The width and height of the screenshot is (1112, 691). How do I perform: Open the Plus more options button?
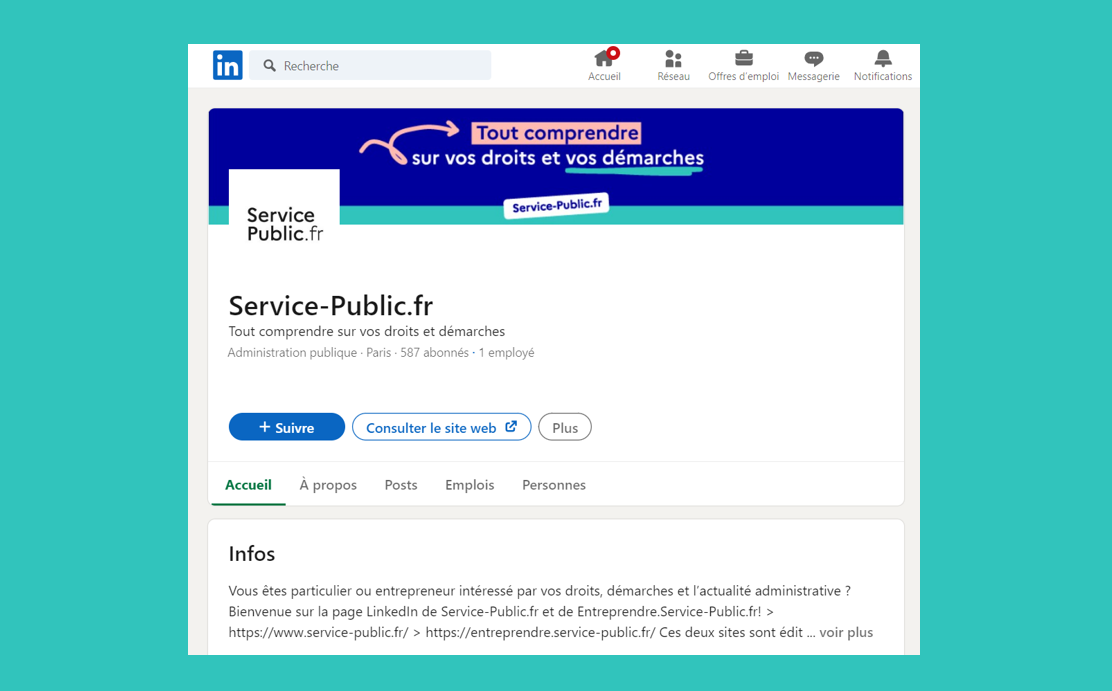565,427
